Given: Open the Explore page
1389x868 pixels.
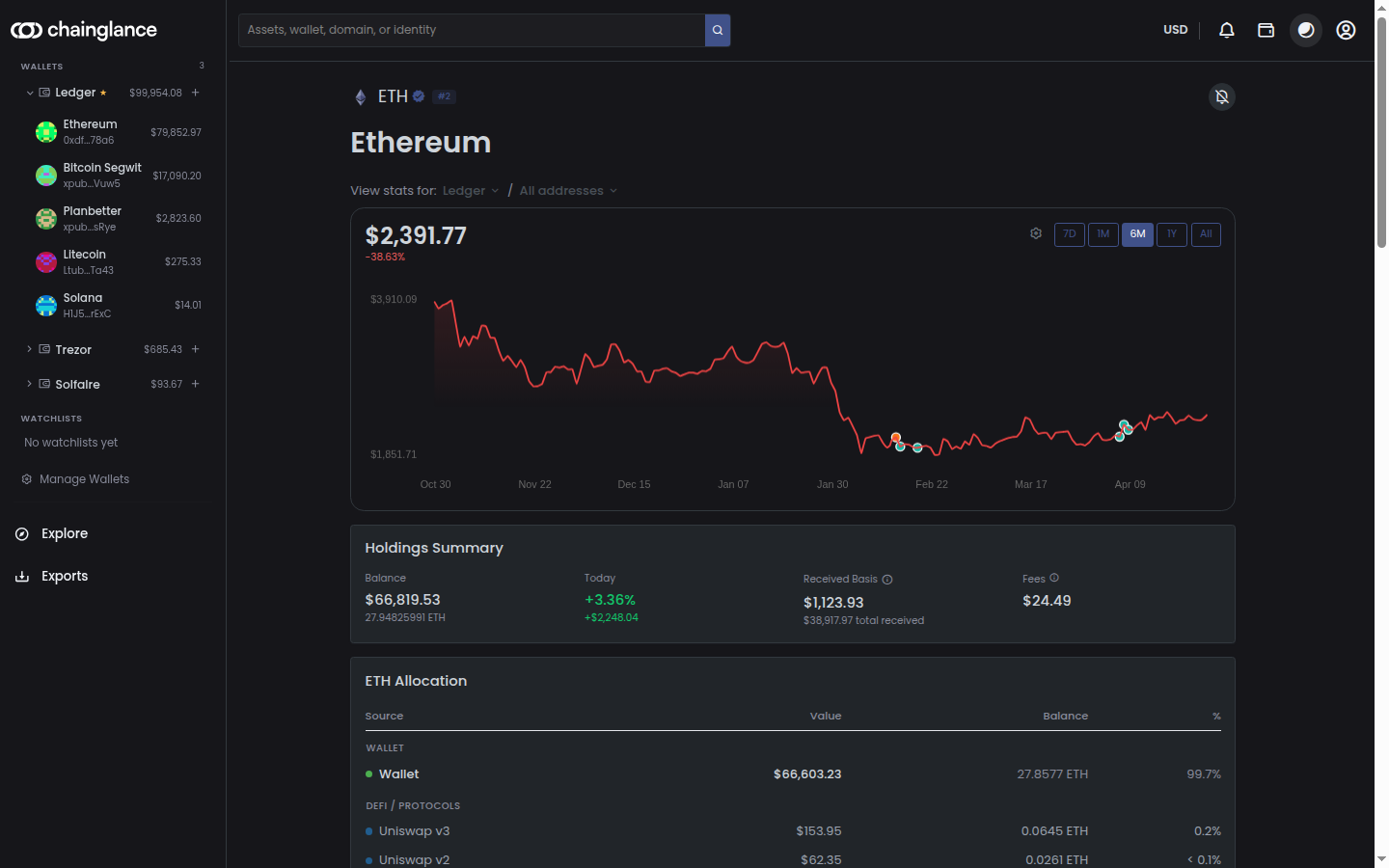Looking at the screenshot, I should pos(65,533).
